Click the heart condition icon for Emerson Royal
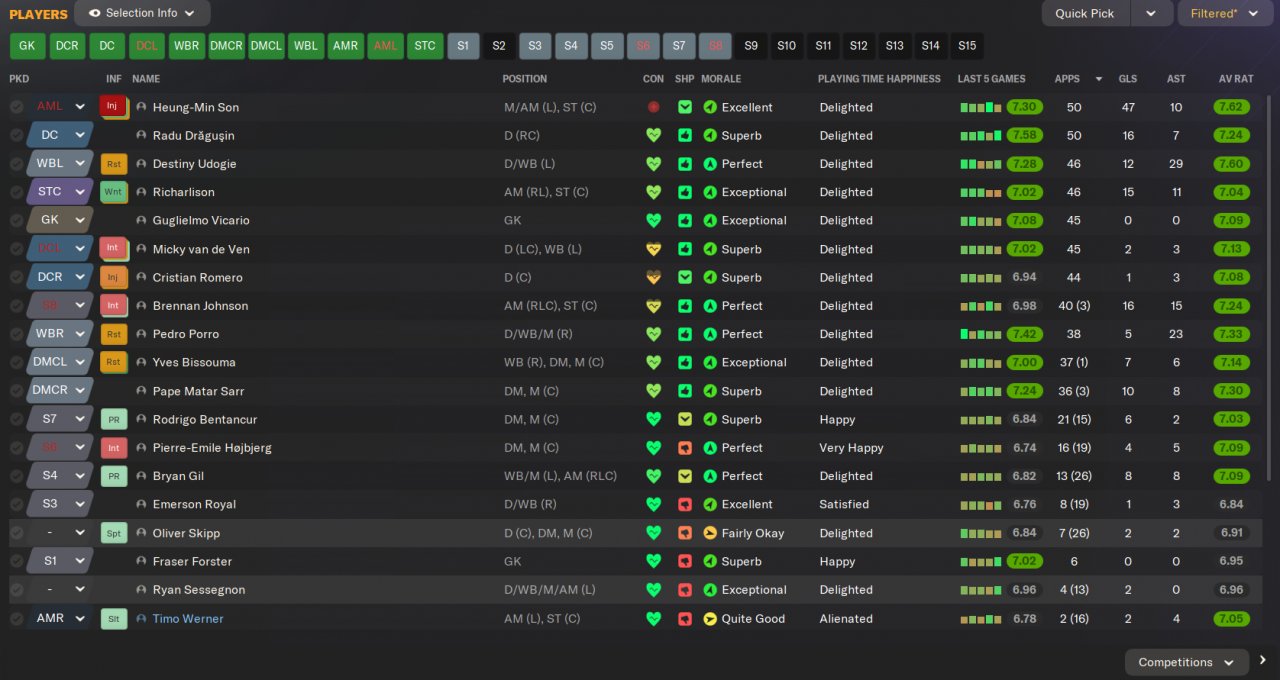The width and height of the screenshot is (1280, 680). (654, 504)
